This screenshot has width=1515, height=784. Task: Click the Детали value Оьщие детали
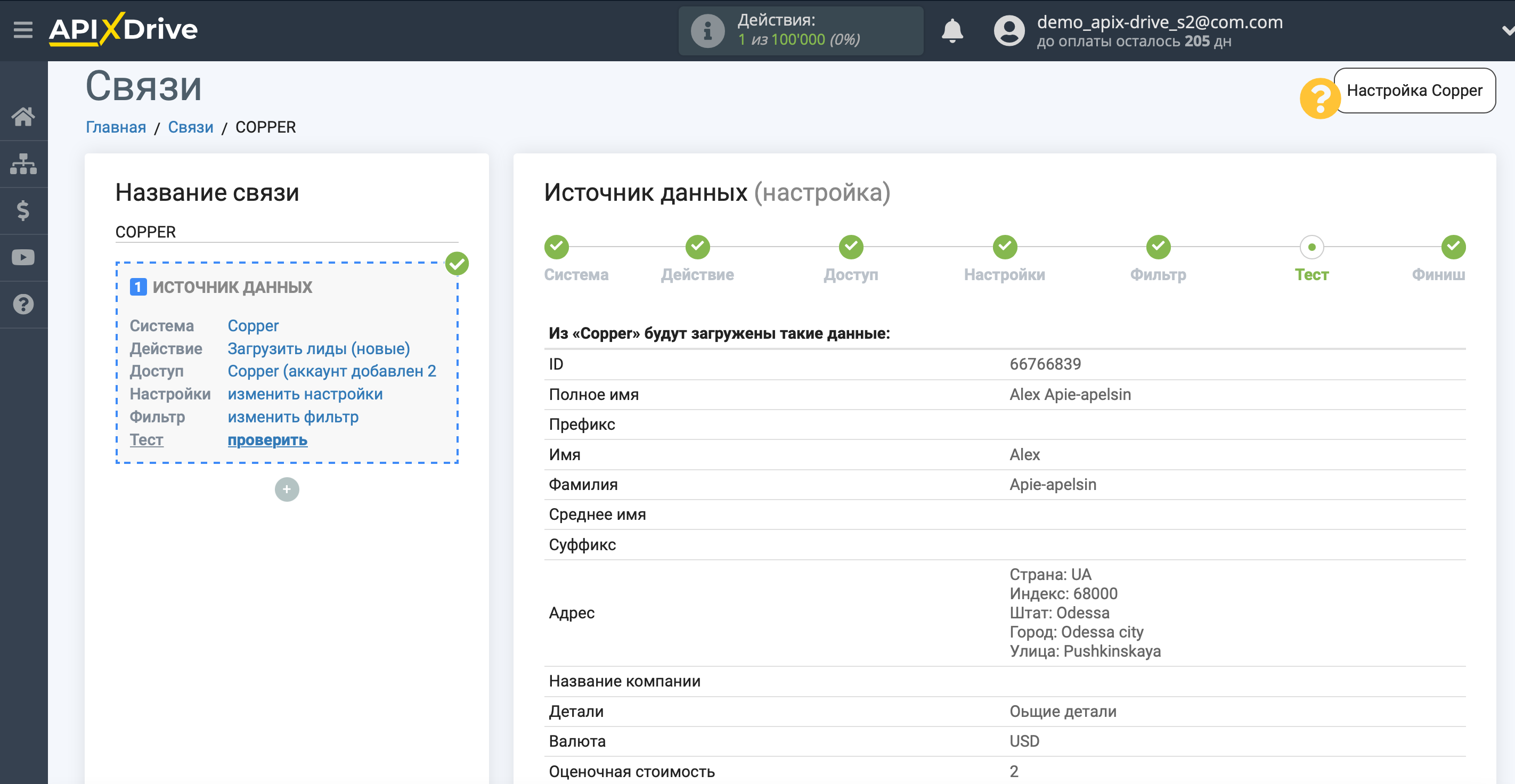click(x=1063, y=712)
